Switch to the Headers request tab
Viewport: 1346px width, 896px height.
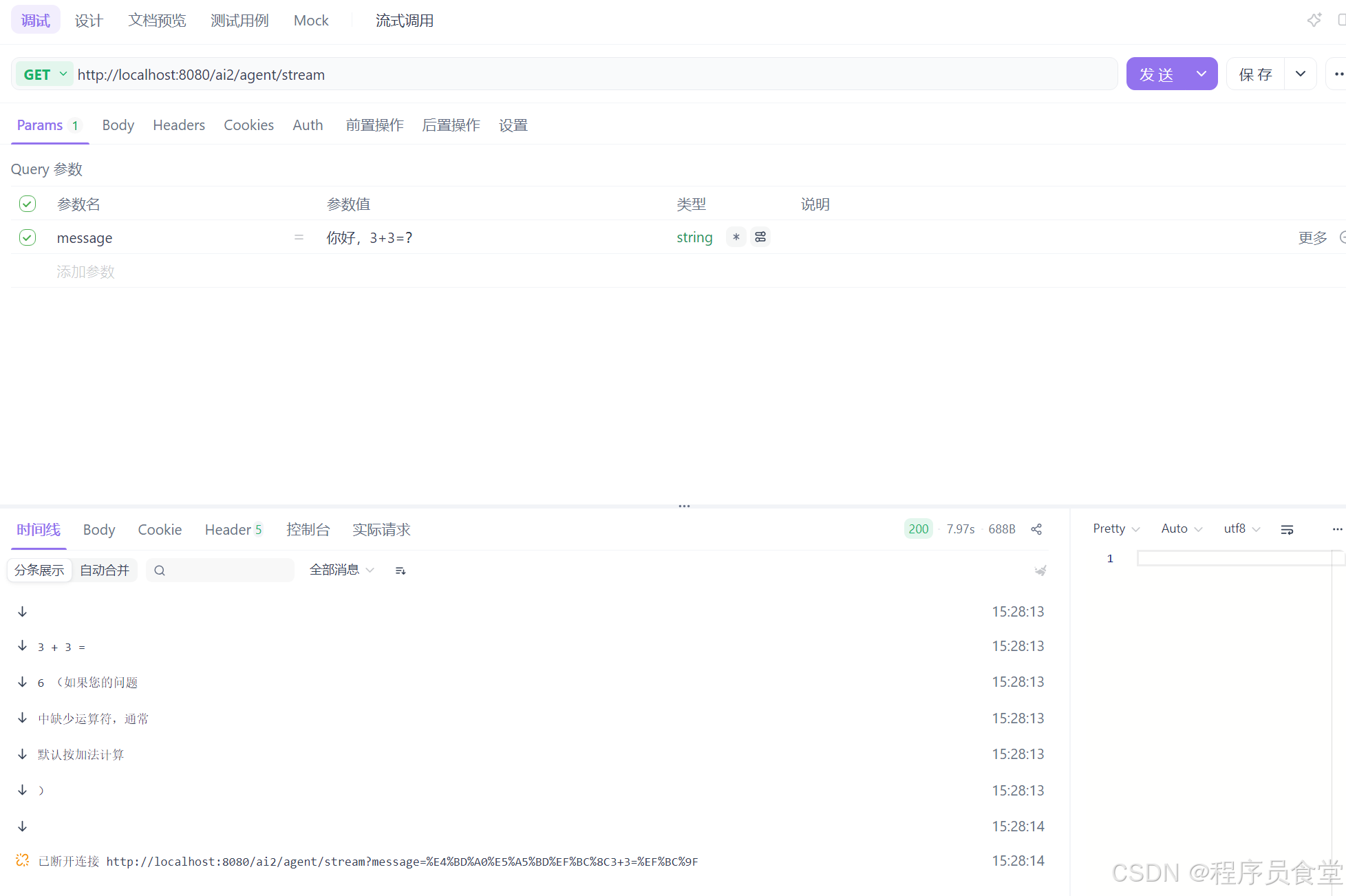click(x=179, y=125)
